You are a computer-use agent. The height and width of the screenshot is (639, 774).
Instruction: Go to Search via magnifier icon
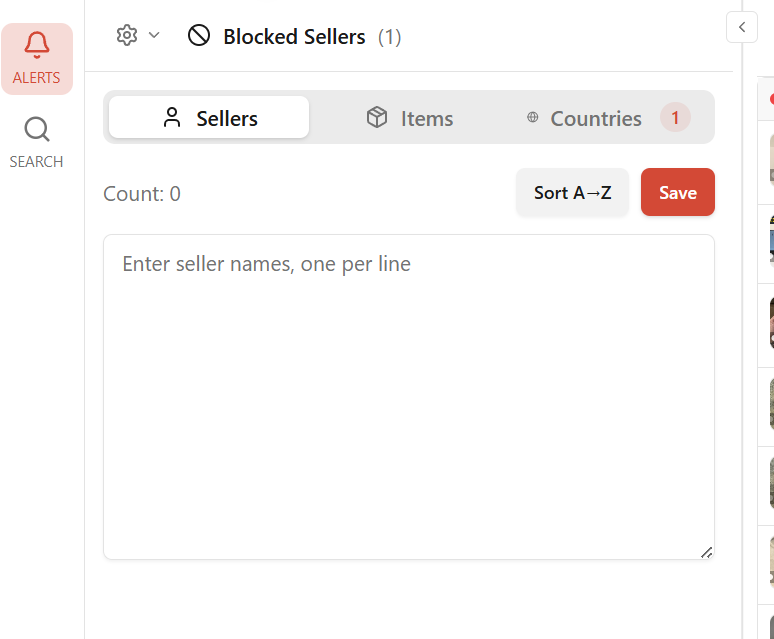click(37, 130)
